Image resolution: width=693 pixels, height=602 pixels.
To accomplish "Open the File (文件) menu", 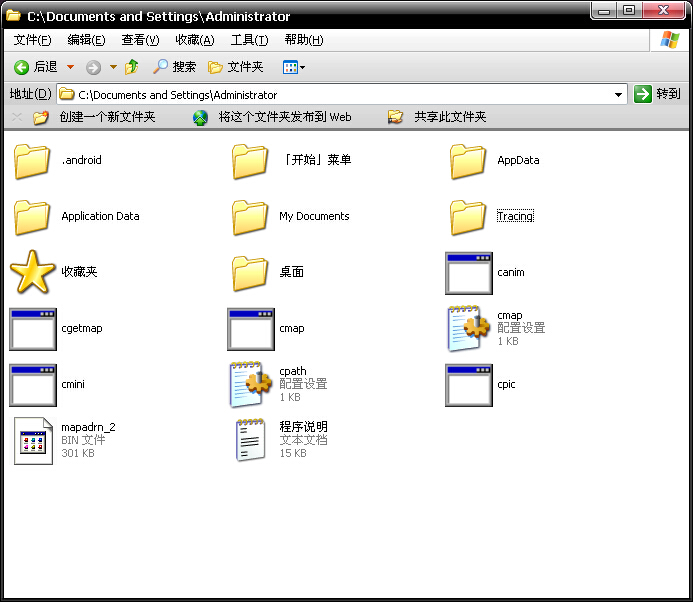I will click(x=32, y=40).
